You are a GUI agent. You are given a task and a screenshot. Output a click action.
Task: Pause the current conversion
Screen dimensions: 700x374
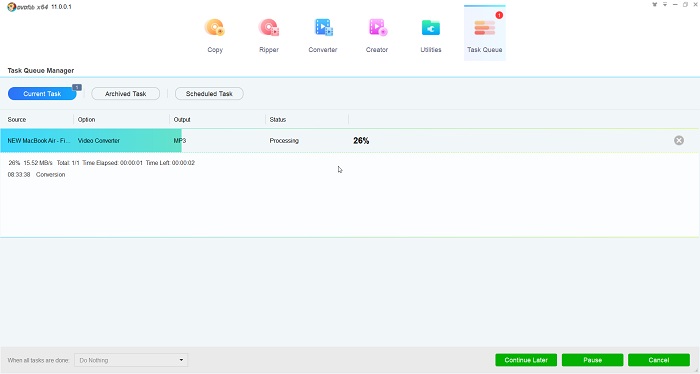click(x=592, y=360)
